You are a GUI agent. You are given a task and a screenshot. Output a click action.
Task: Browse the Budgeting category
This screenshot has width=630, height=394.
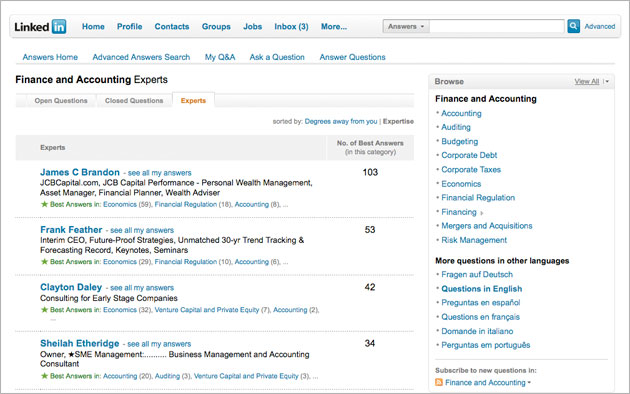coord(460,141)
